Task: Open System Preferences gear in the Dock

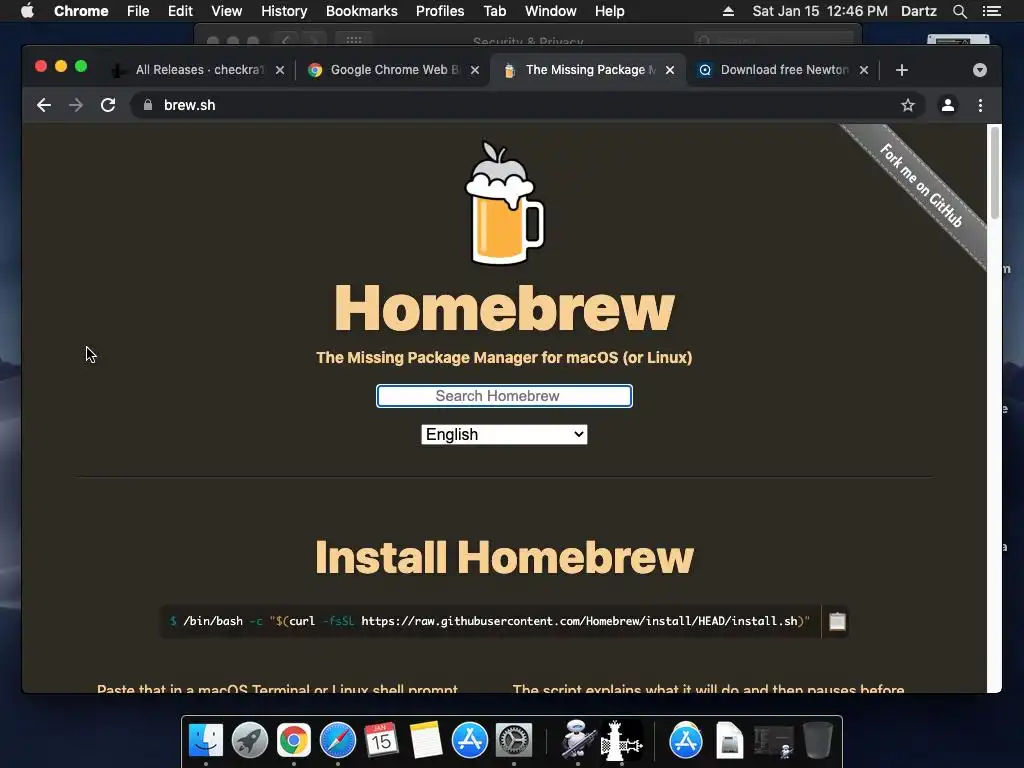Action: click(x=514, y=741)
